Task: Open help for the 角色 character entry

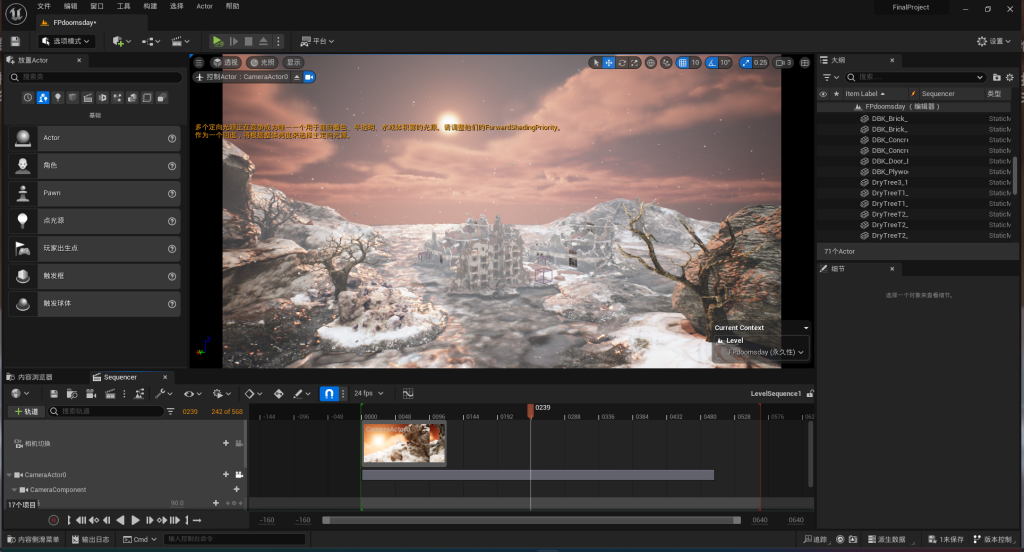Action: point(172,166)
